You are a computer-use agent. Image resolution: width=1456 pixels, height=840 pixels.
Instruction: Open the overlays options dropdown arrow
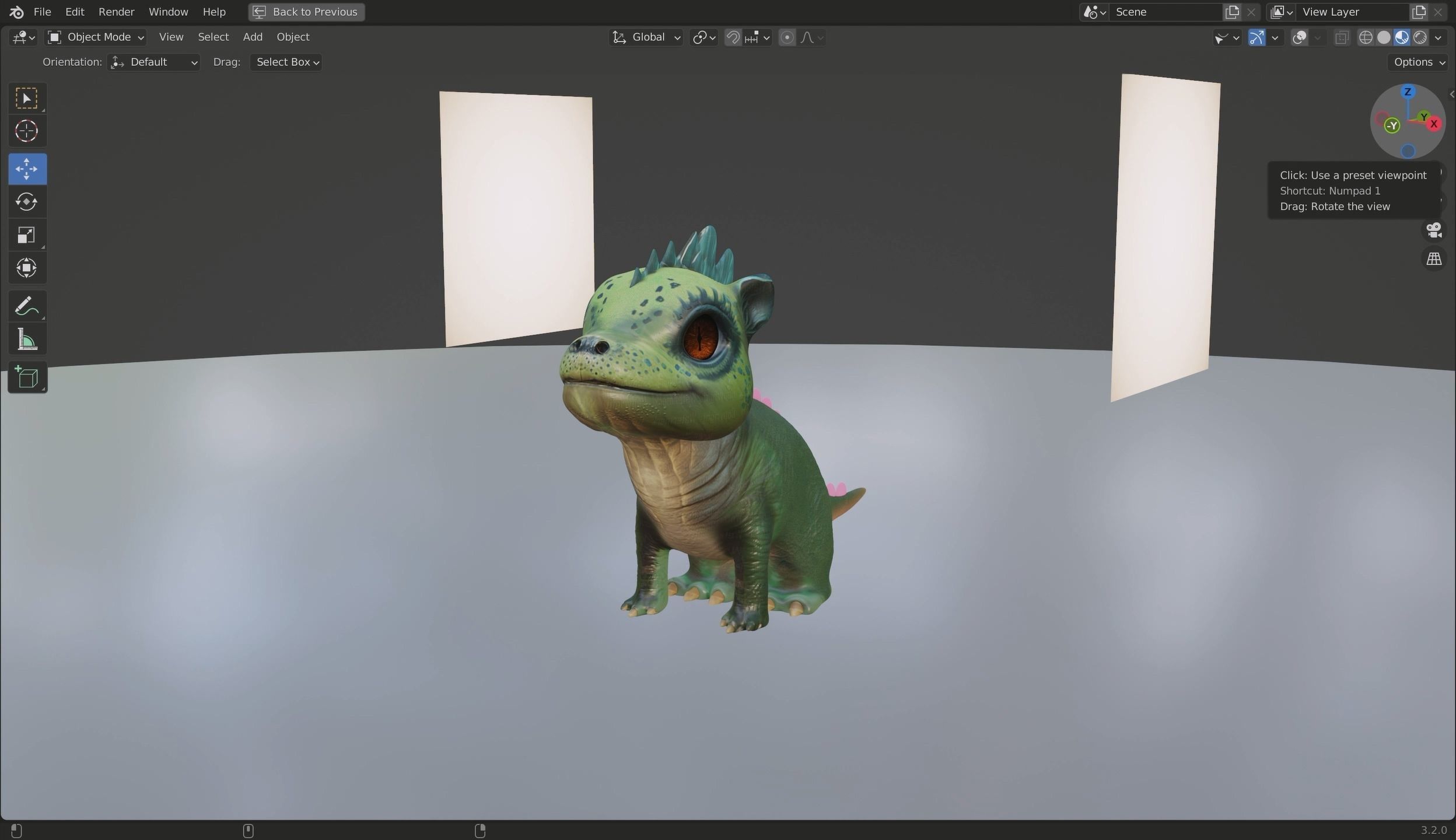point(1317,37)
